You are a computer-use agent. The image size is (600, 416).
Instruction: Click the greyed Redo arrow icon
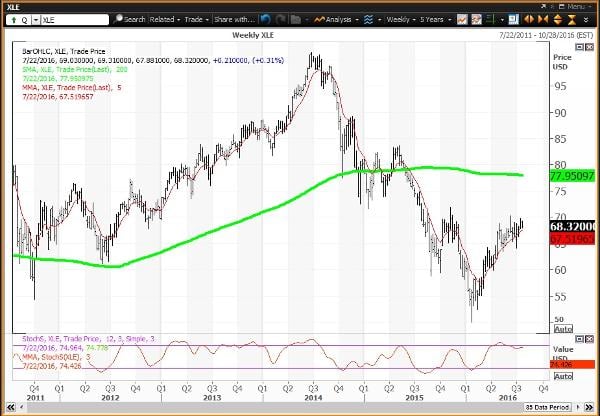[x=280, y=19]
